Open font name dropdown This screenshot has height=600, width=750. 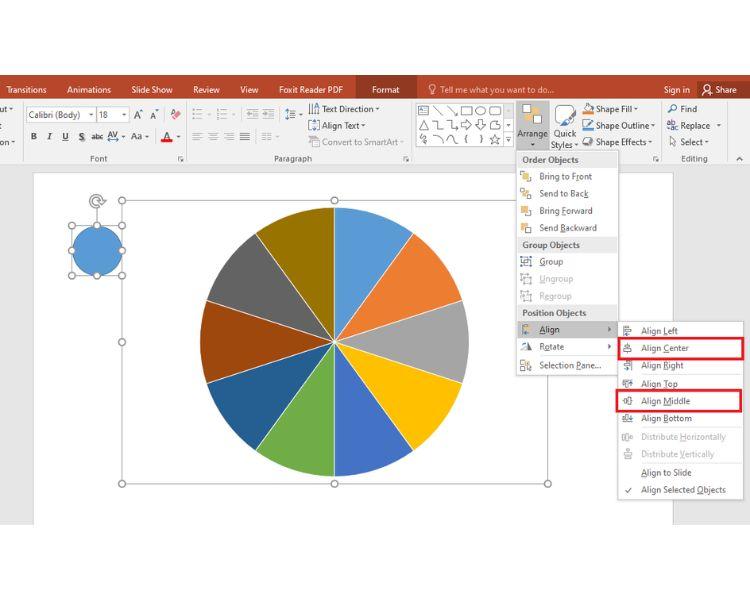pos(91,115)
